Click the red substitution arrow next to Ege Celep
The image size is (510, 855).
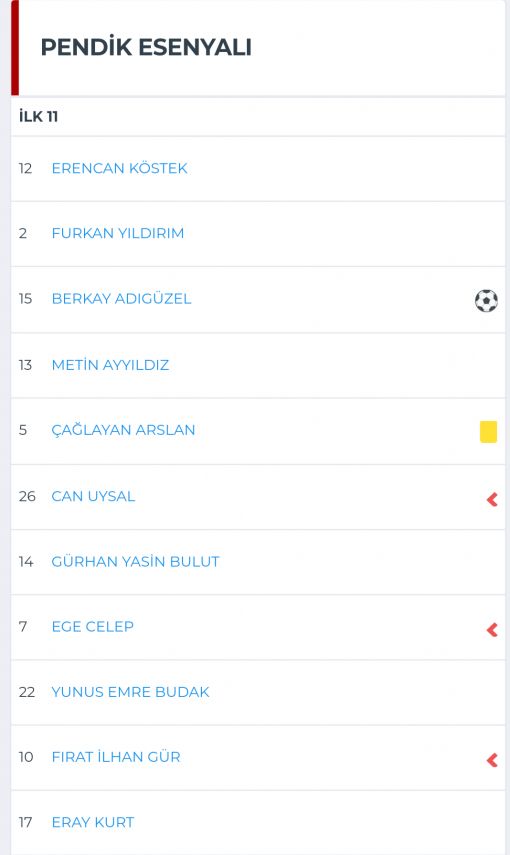[x=492, y=630]
